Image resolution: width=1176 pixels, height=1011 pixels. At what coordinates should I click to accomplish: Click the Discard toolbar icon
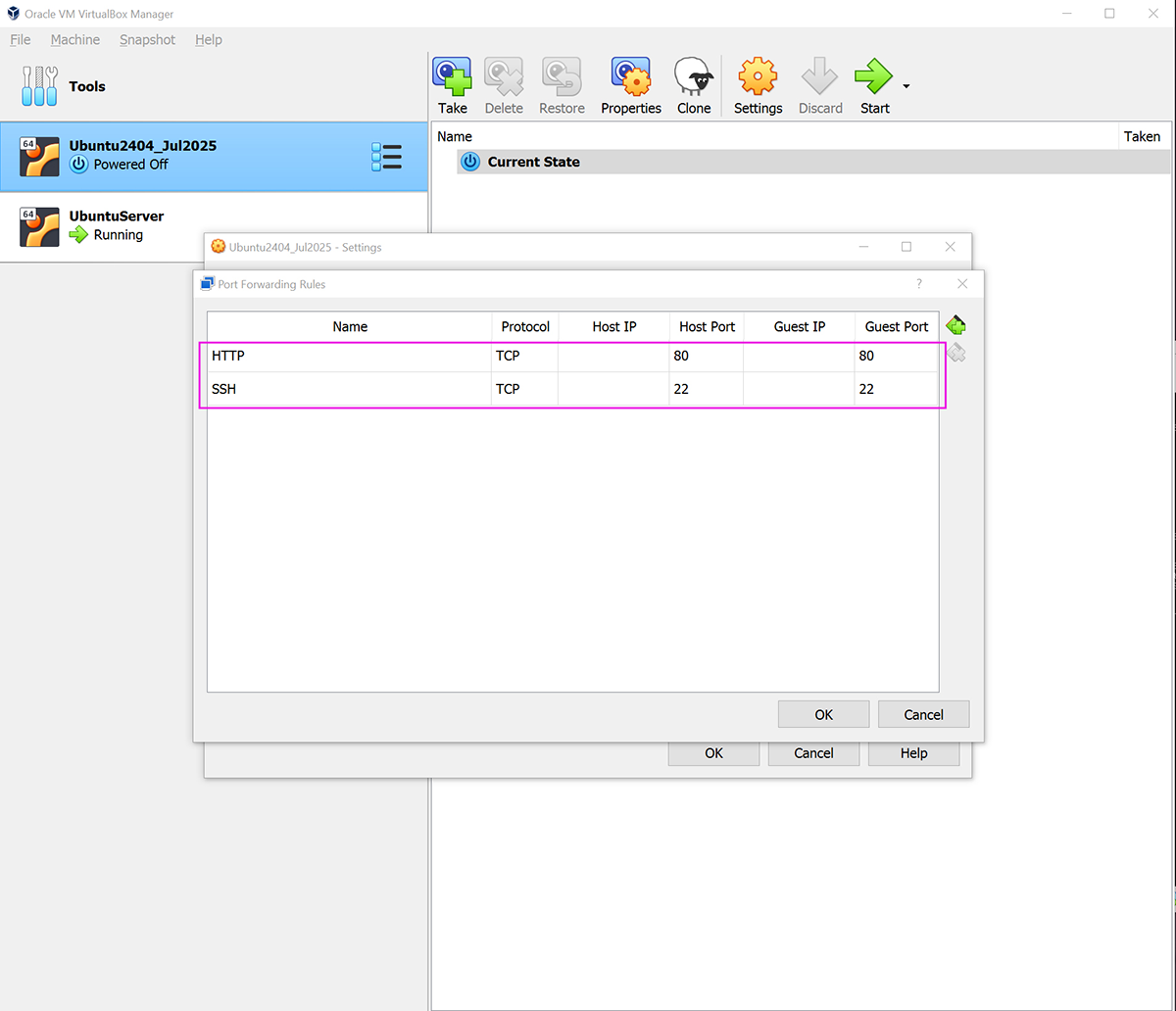point(820,76)
